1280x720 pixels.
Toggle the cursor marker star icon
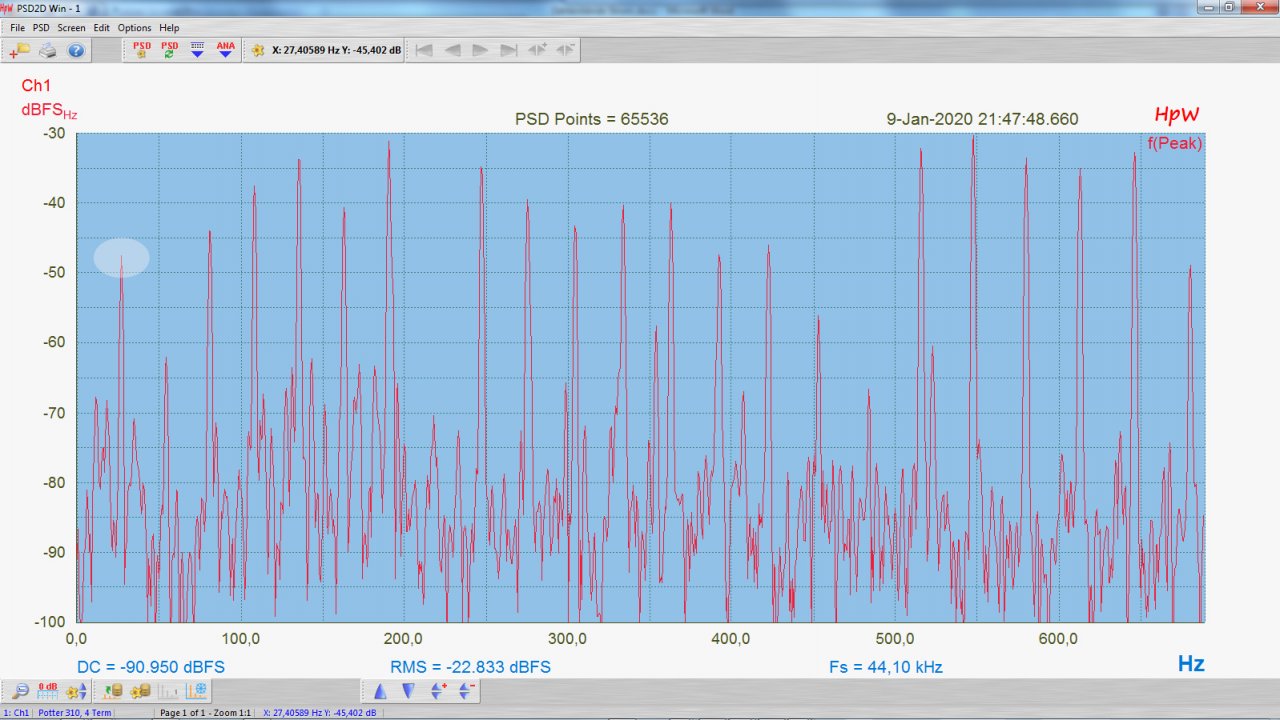click(x=258, y=50)
